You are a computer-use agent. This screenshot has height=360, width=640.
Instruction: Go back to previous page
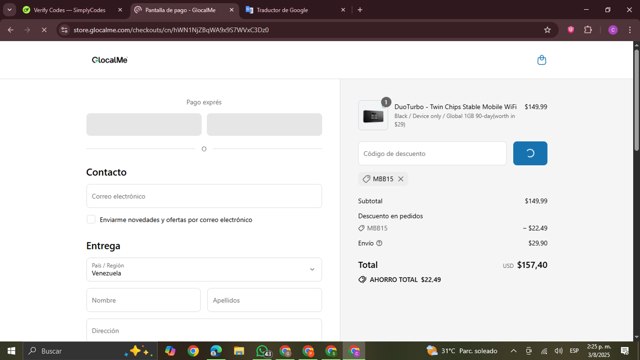(x=11, y=30)
